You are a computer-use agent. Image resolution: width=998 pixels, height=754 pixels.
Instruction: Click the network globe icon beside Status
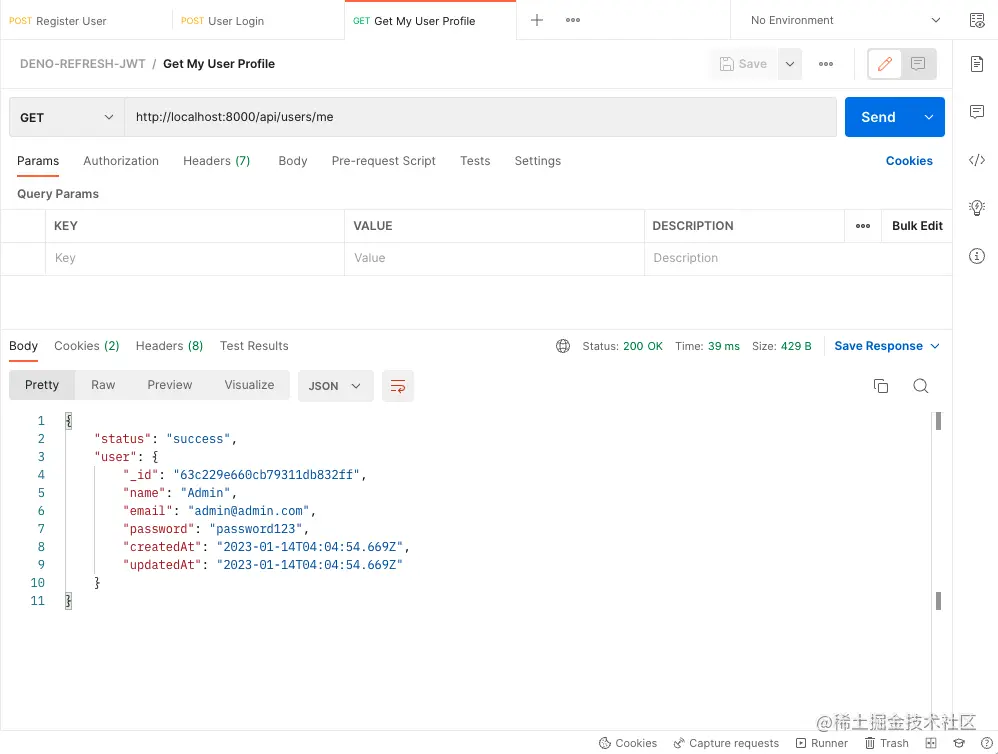[563, 346]
